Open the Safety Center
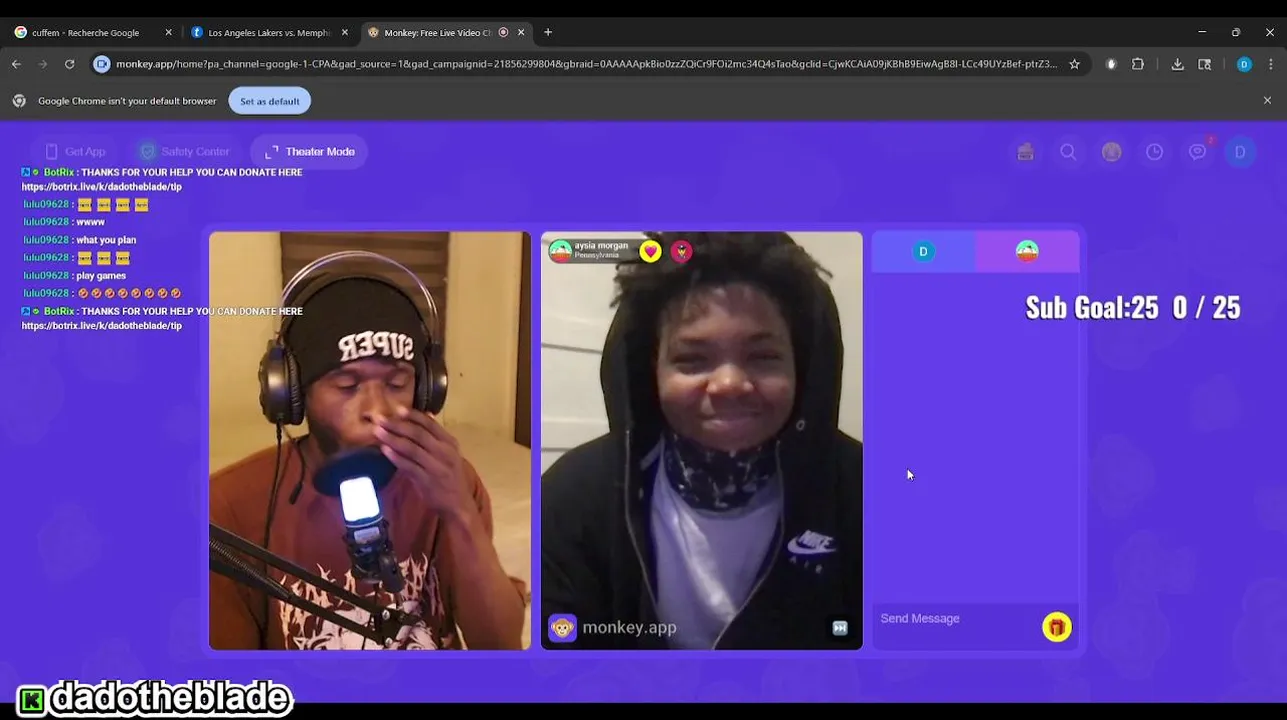The image size is (1287, 720). 185,152
